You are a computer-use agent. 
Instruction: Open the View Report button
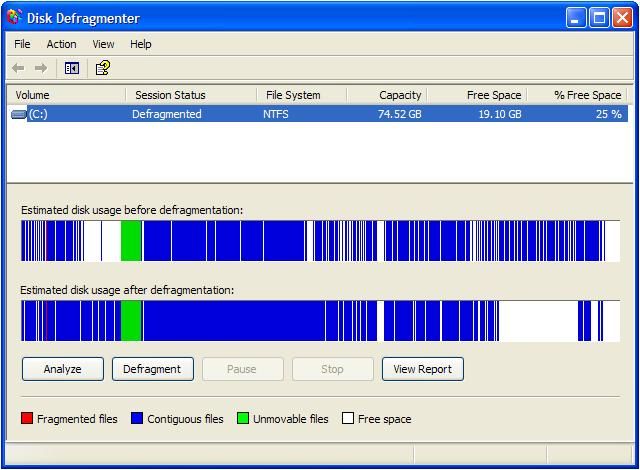click(422, 369)
